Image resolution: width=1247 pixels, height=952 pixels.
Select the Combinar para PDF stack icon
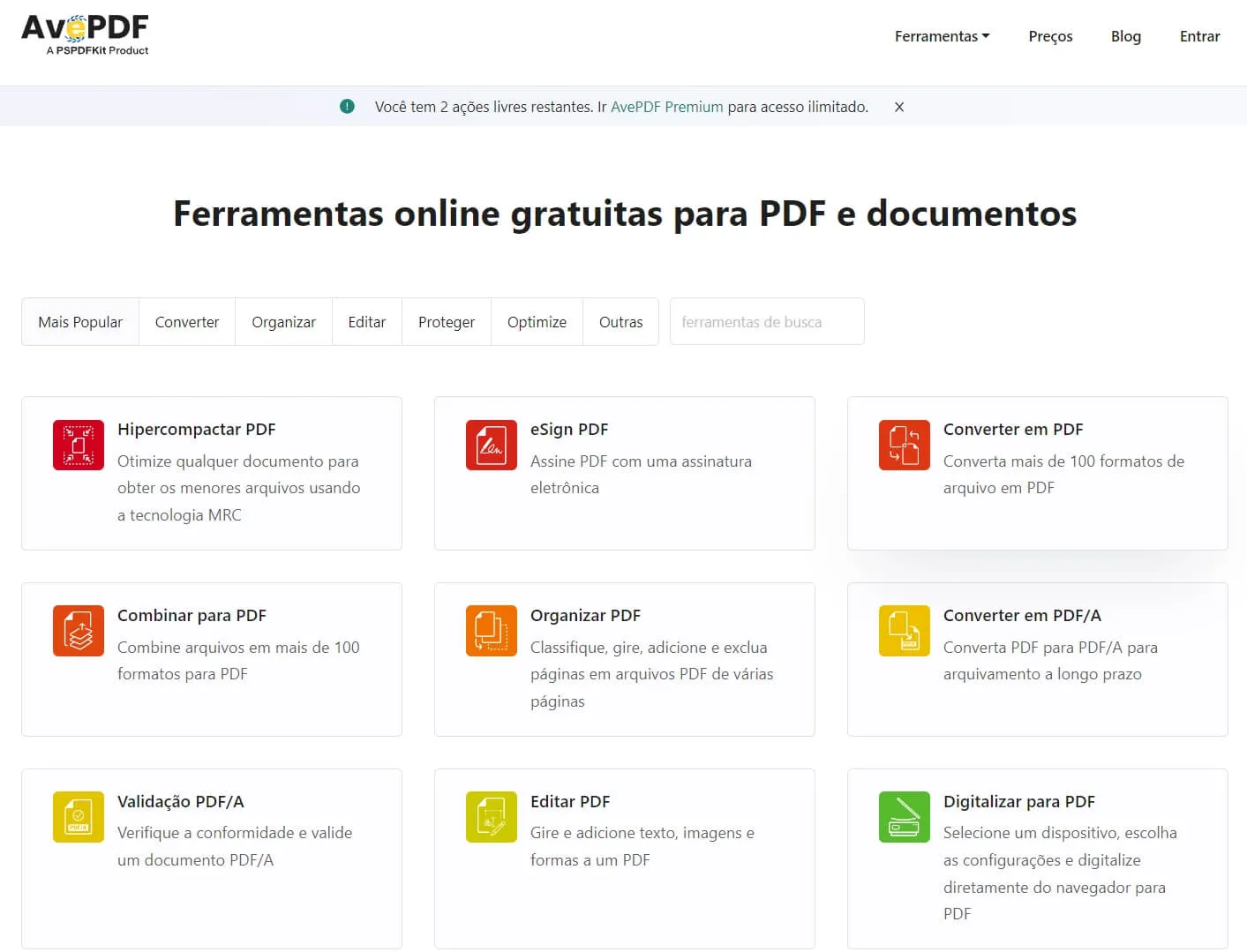pos(78,631)
